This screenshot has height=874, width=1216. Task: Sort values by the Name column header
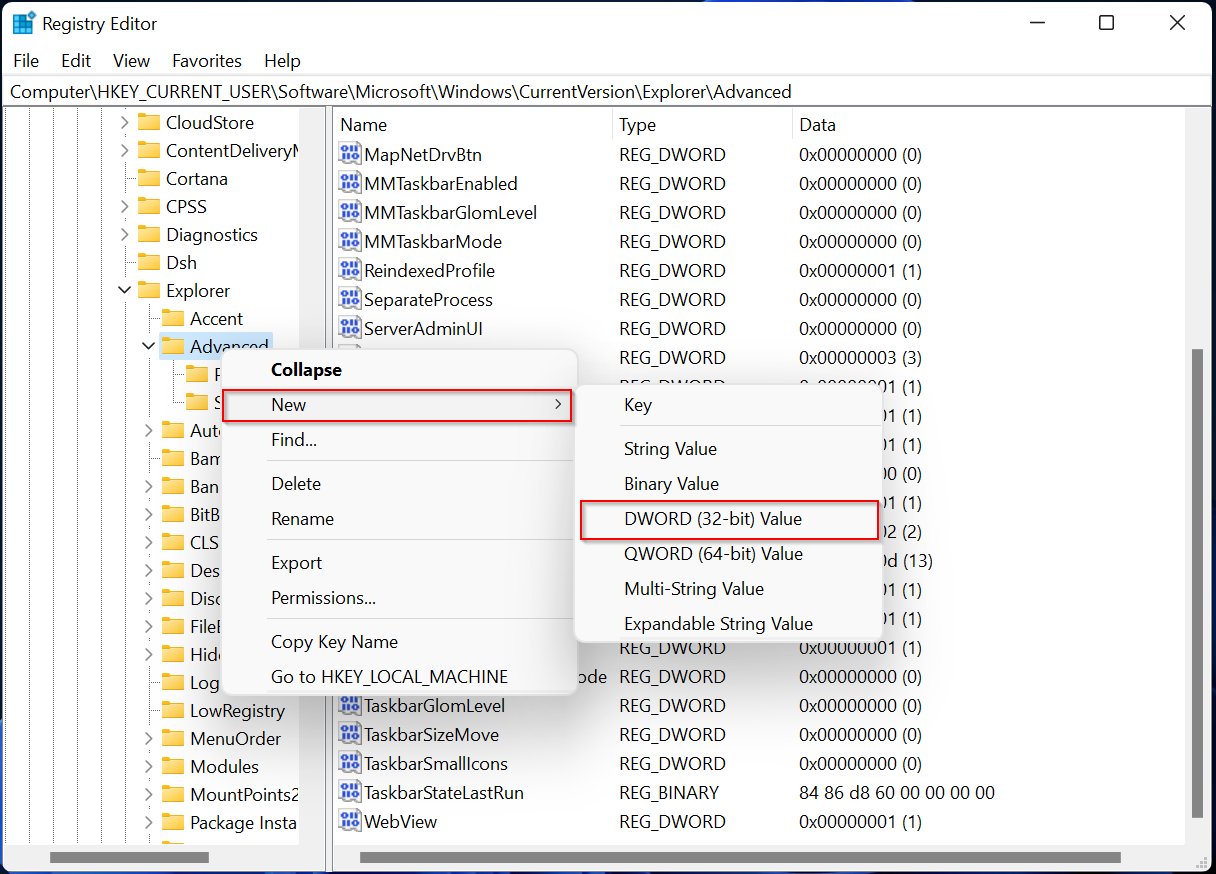(473, 125)
